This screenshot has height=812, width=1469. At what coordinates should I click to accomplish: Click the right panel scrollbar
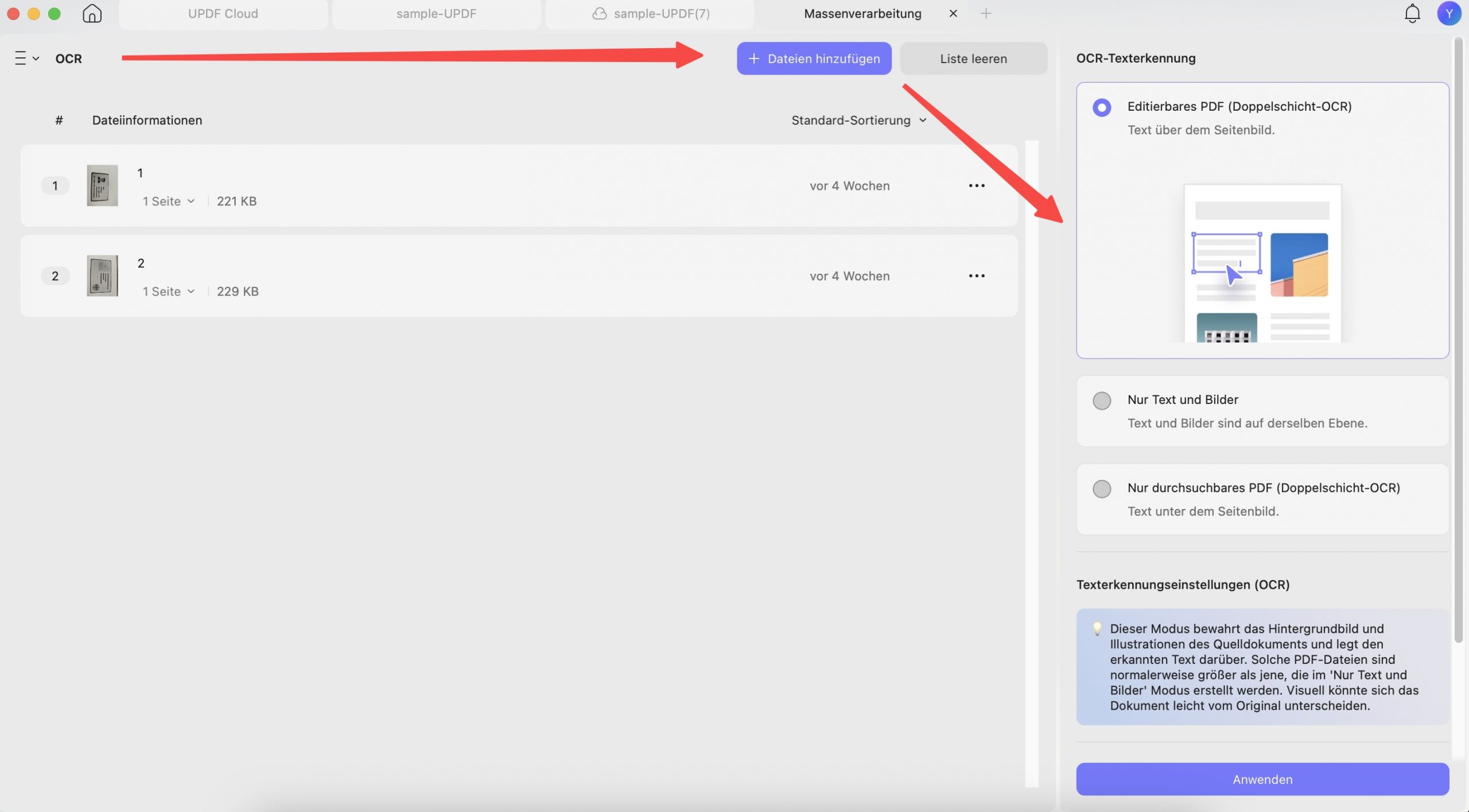(x=1458, y=340)
